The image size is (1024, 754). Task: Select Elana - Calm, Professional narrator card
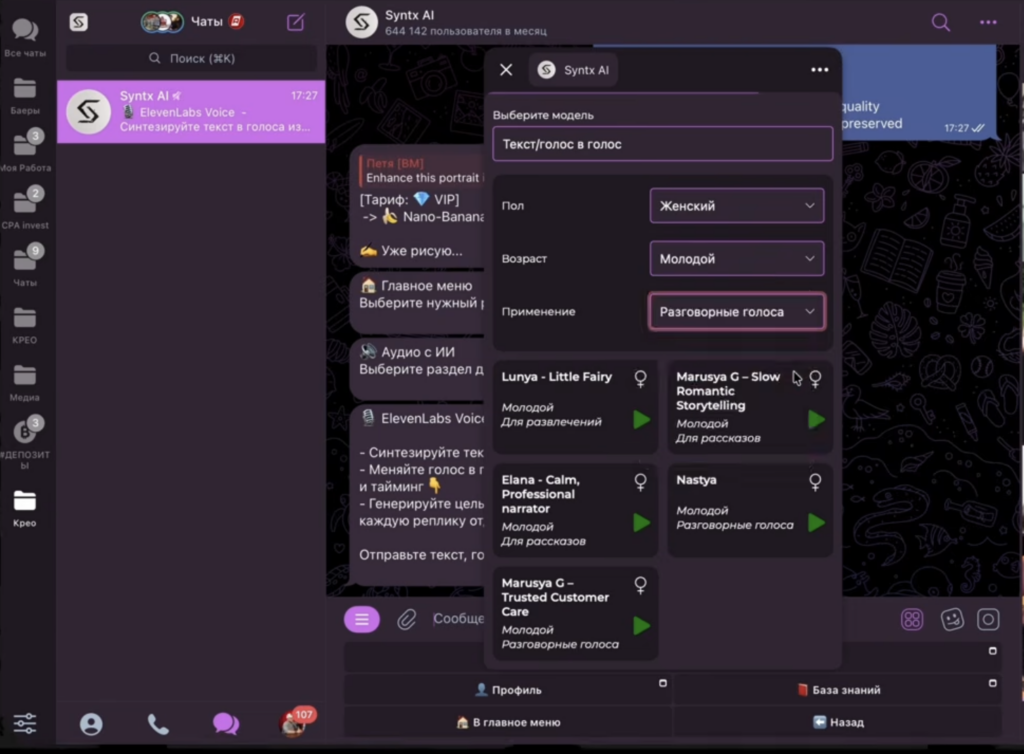[575, 510]
